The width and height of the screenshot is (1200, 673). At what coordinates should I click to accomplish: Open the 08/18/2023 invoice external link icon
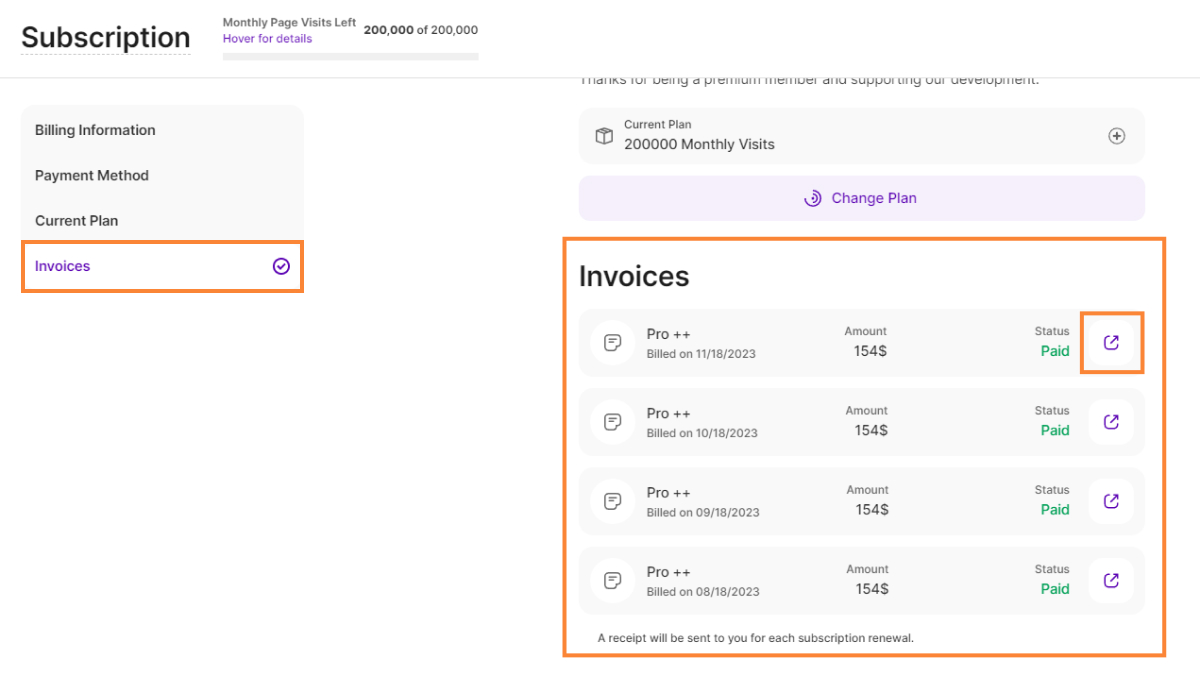tap(1111, 580)
